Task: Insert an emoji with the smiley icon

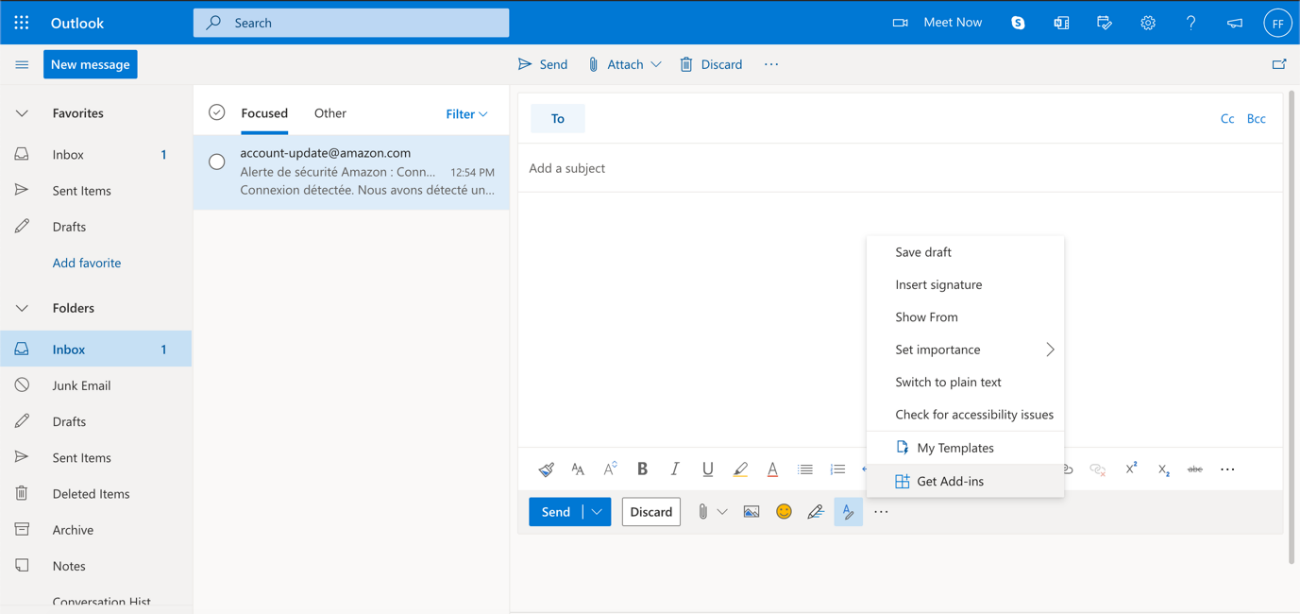Action: point(784,511)
